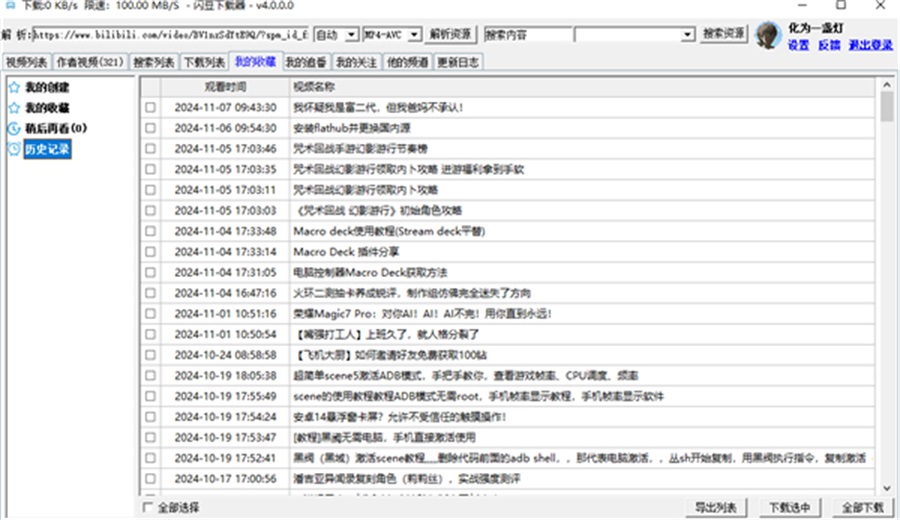
Task: Click the 搜索内容 search field
Action: (527, 35)
